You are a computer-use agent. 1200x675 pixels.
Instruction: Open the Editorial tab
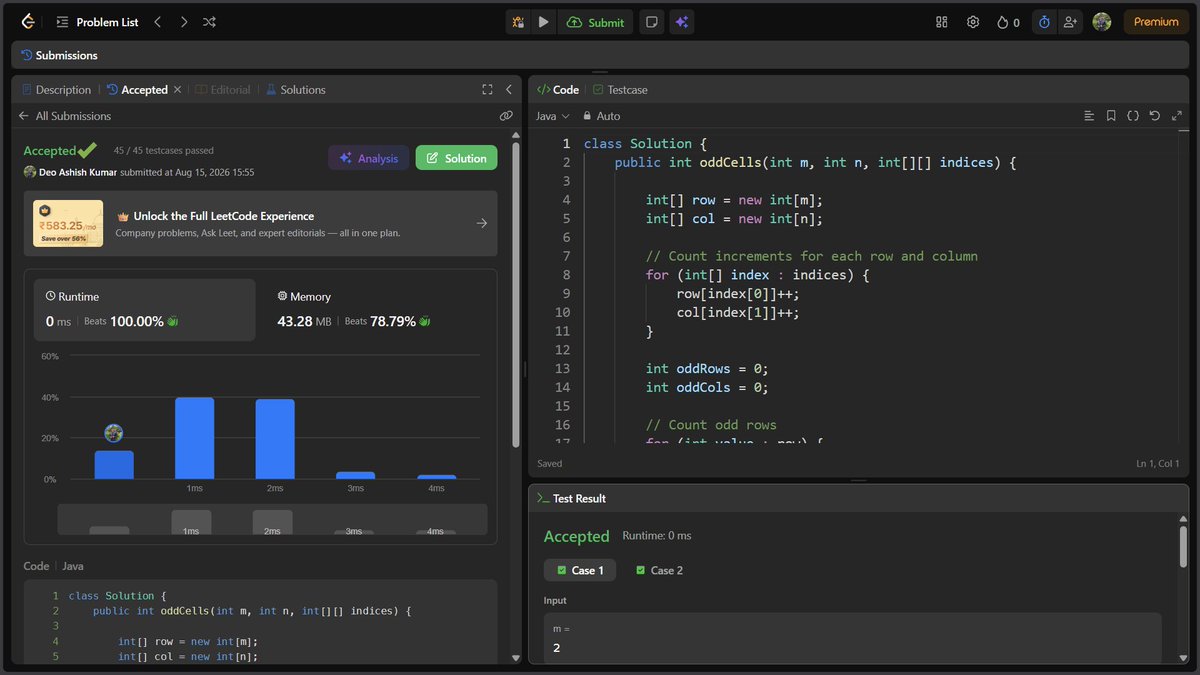222,90
